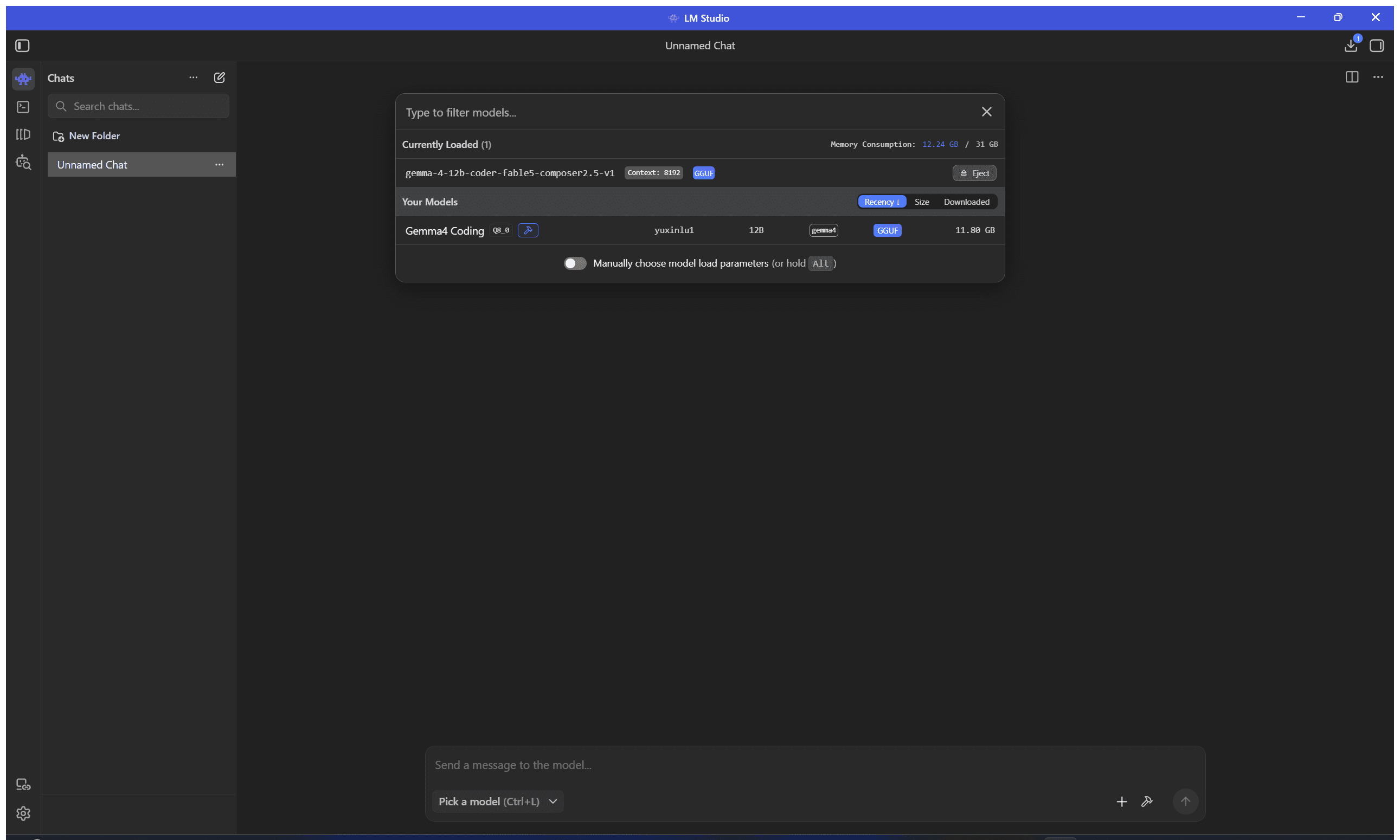The height and width of the screenshot is (840, 1400).
Task: Open the tools hammer icon in message box
Action: tap(1147, 802)
